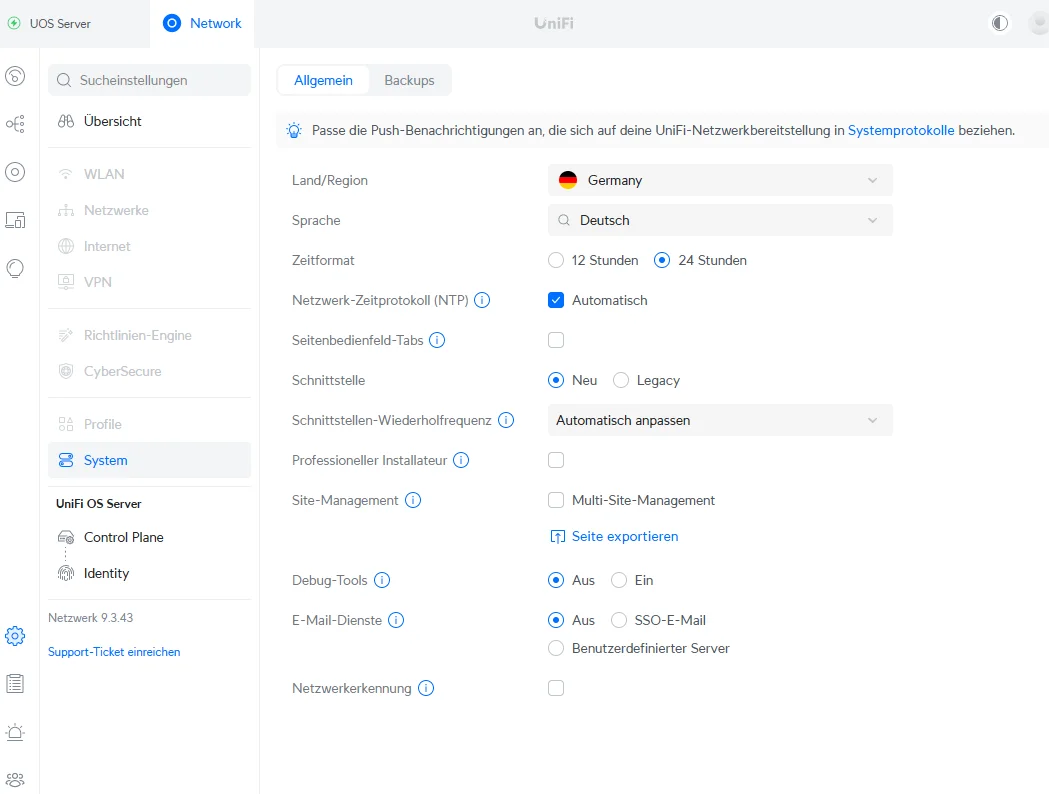
Task: Show E-Mail-Dienste info icon
Action: point(396,620)
